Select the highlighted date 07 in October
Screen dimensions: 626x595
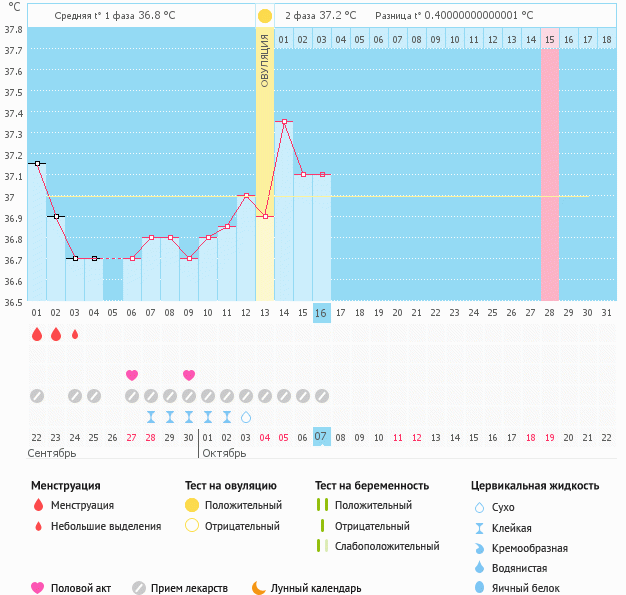[x=321, y=437]
